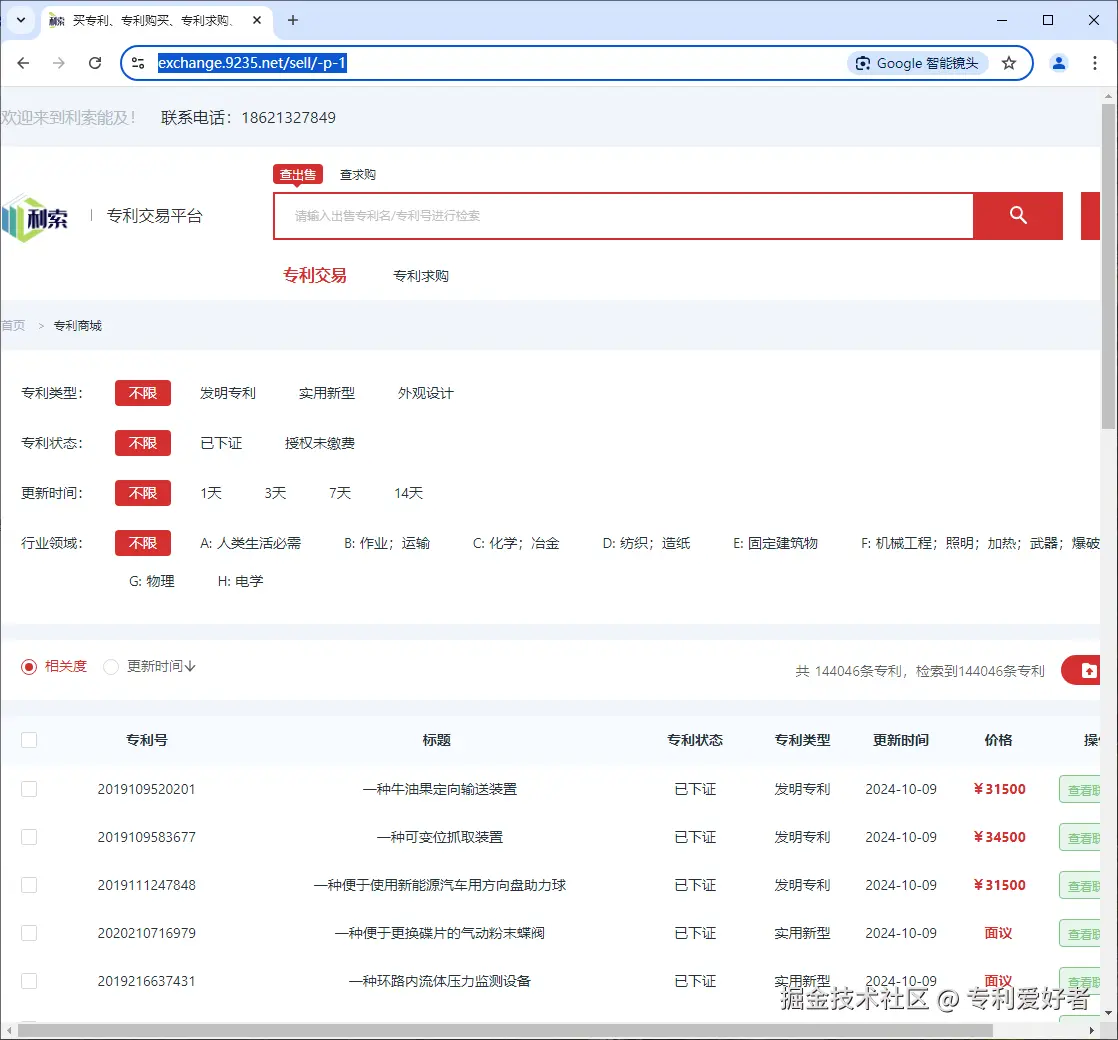The height and width of the screenshot is (1040, 1118).
Task: Click 查看联系 for the first patent
Action: (x=1084, y=789)
